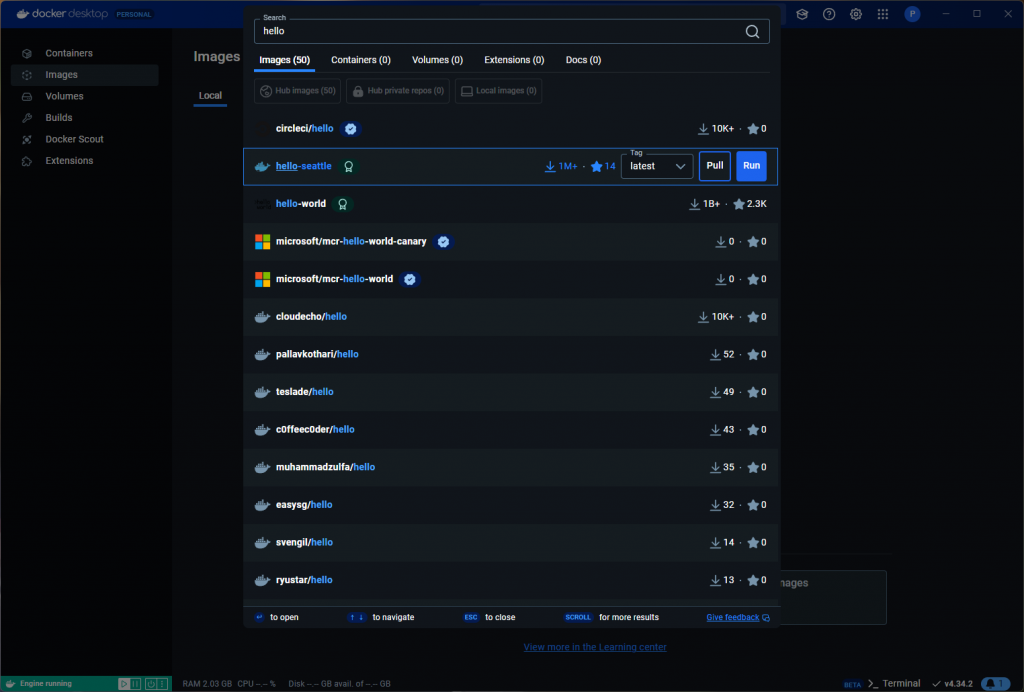1024x692 pixels.
Task: Click the download icon on hello-world row
Action: [694, 204]
